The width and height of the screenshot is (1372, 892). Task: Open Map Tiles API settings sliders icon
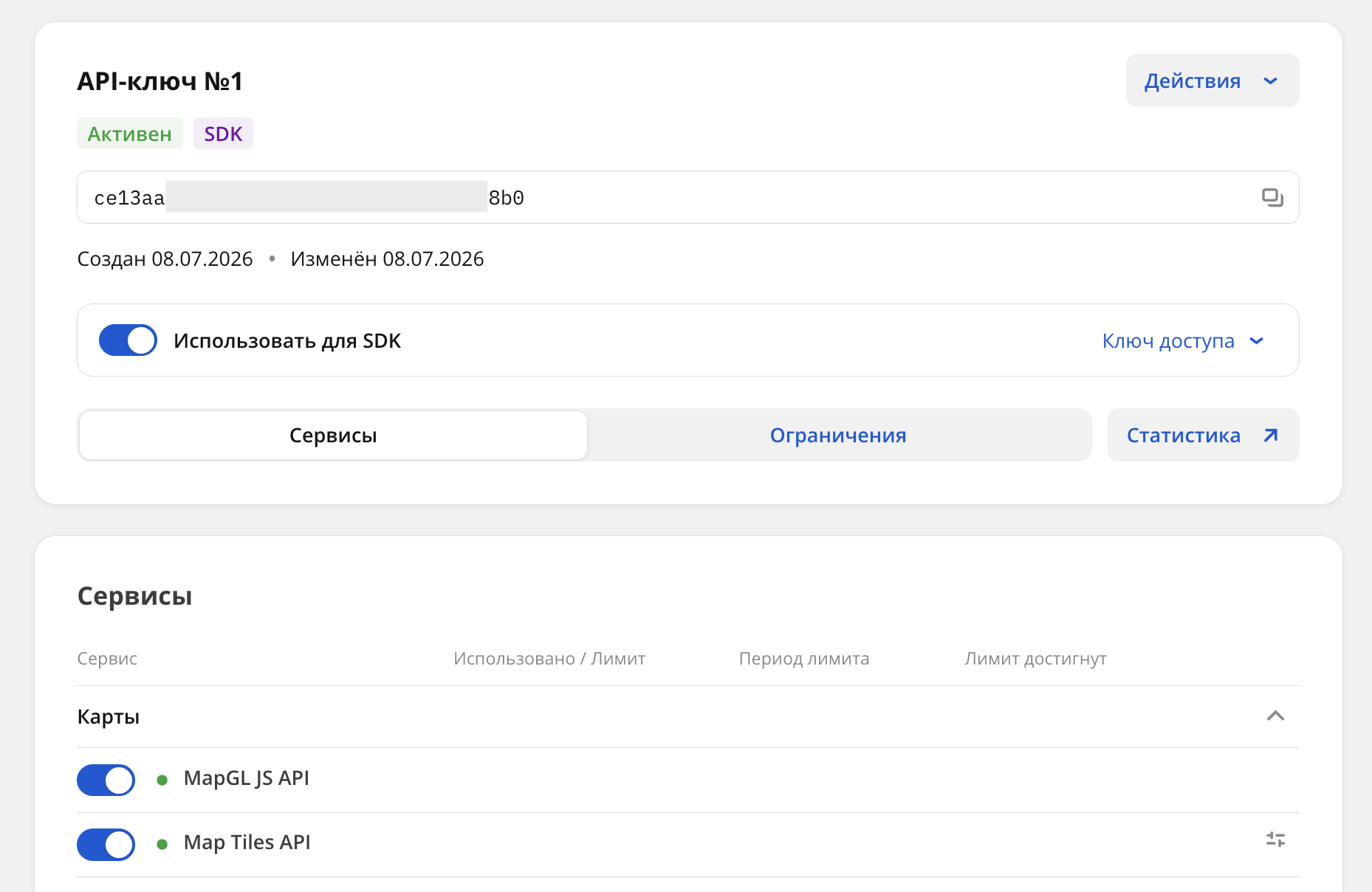pos(1275,840)
